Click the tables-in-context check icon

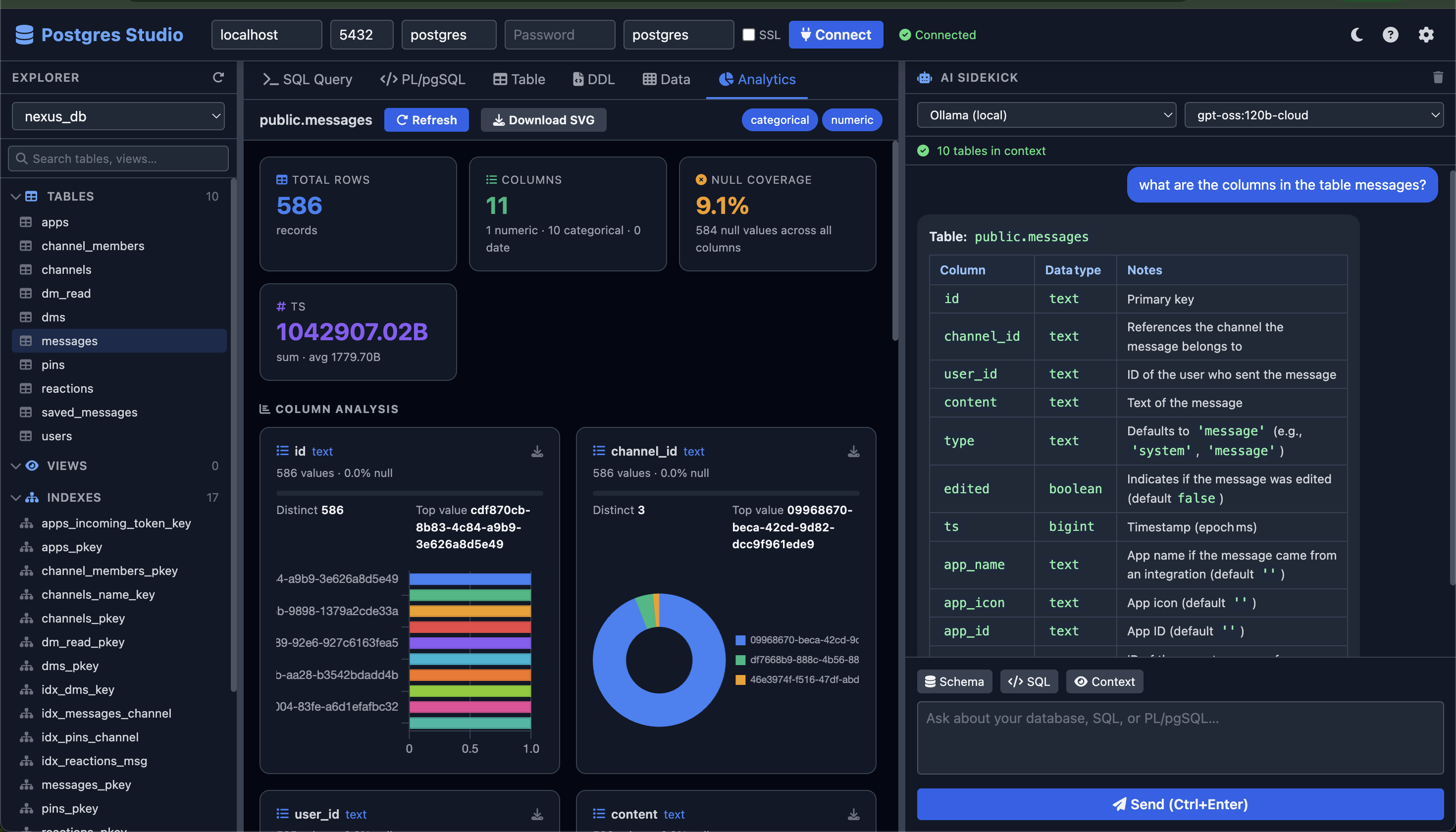click(x=923, y=150)
